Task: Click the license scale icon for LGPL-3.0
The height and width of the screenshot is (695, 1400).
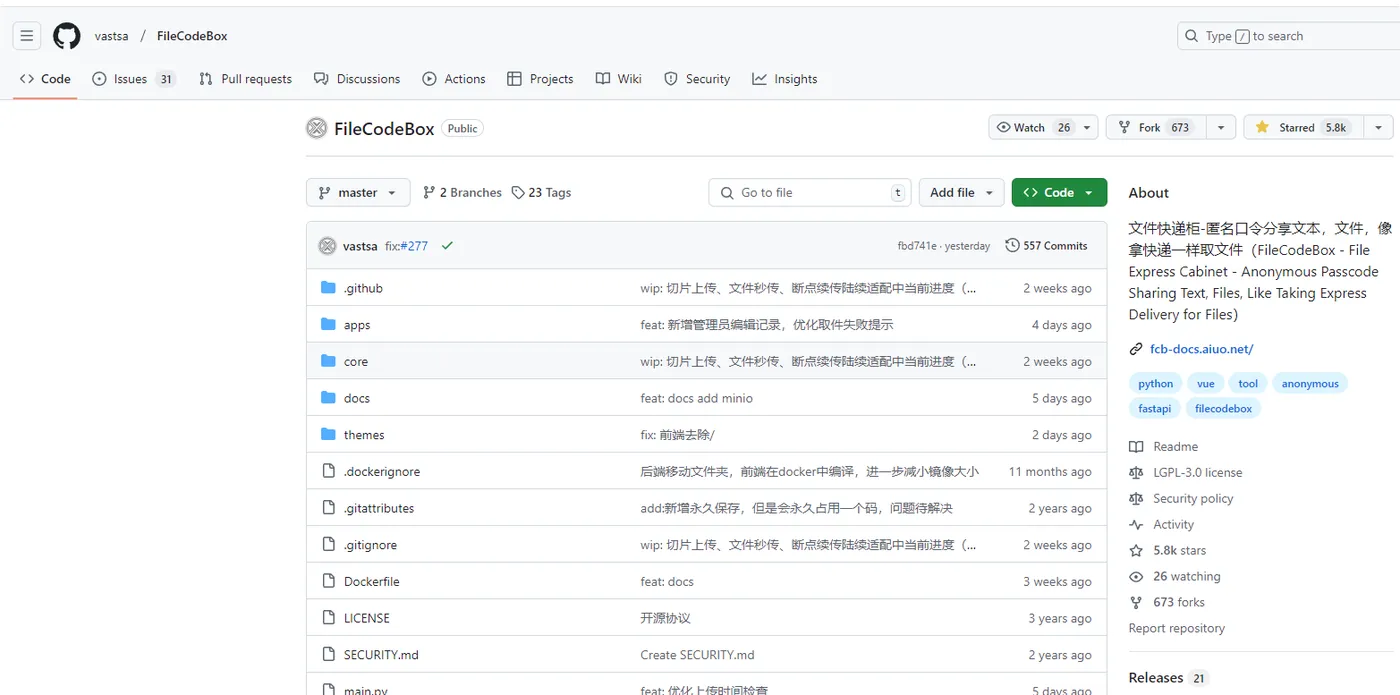Action: click(1136, 473)
